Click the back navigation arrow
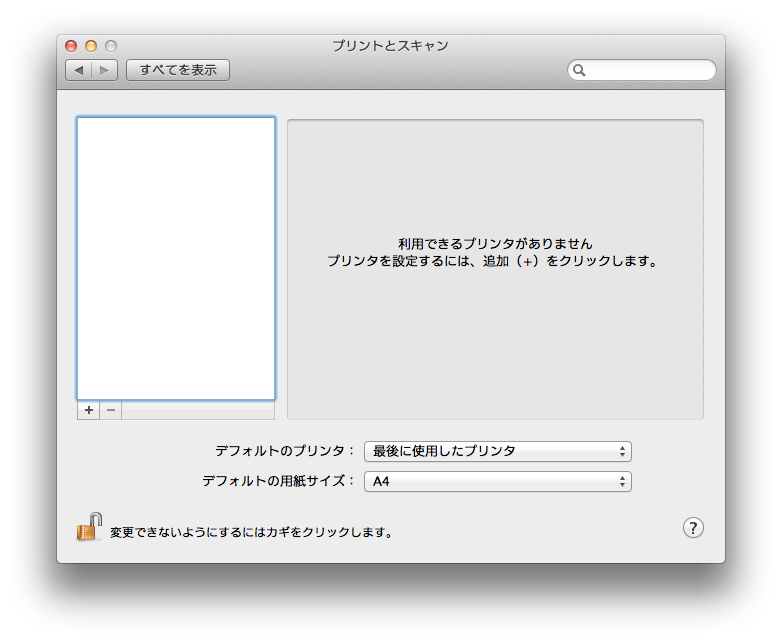This screenshot has height=642, width=782. tap(79, 70)
